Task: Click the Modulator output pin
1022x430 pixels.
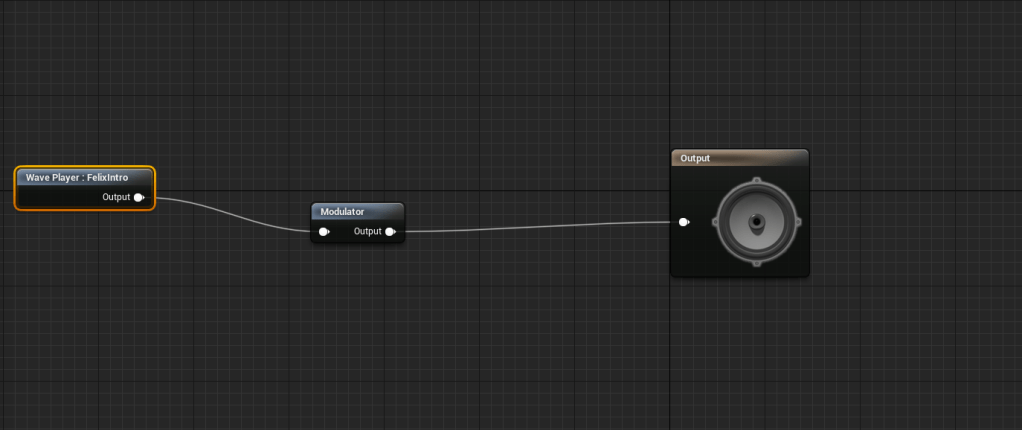Action: click(x=390, y=232)
